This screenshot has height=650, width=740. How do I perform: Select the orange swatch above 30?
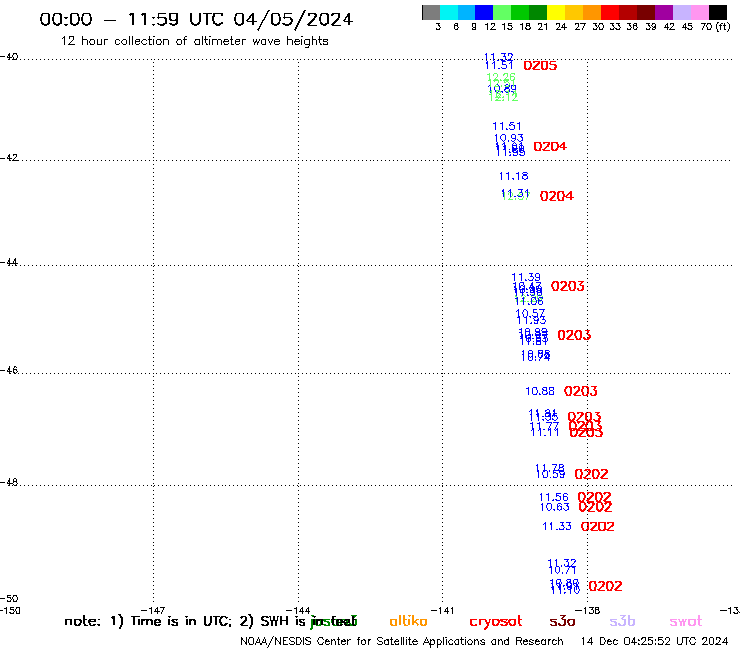[x=592, y=12]
